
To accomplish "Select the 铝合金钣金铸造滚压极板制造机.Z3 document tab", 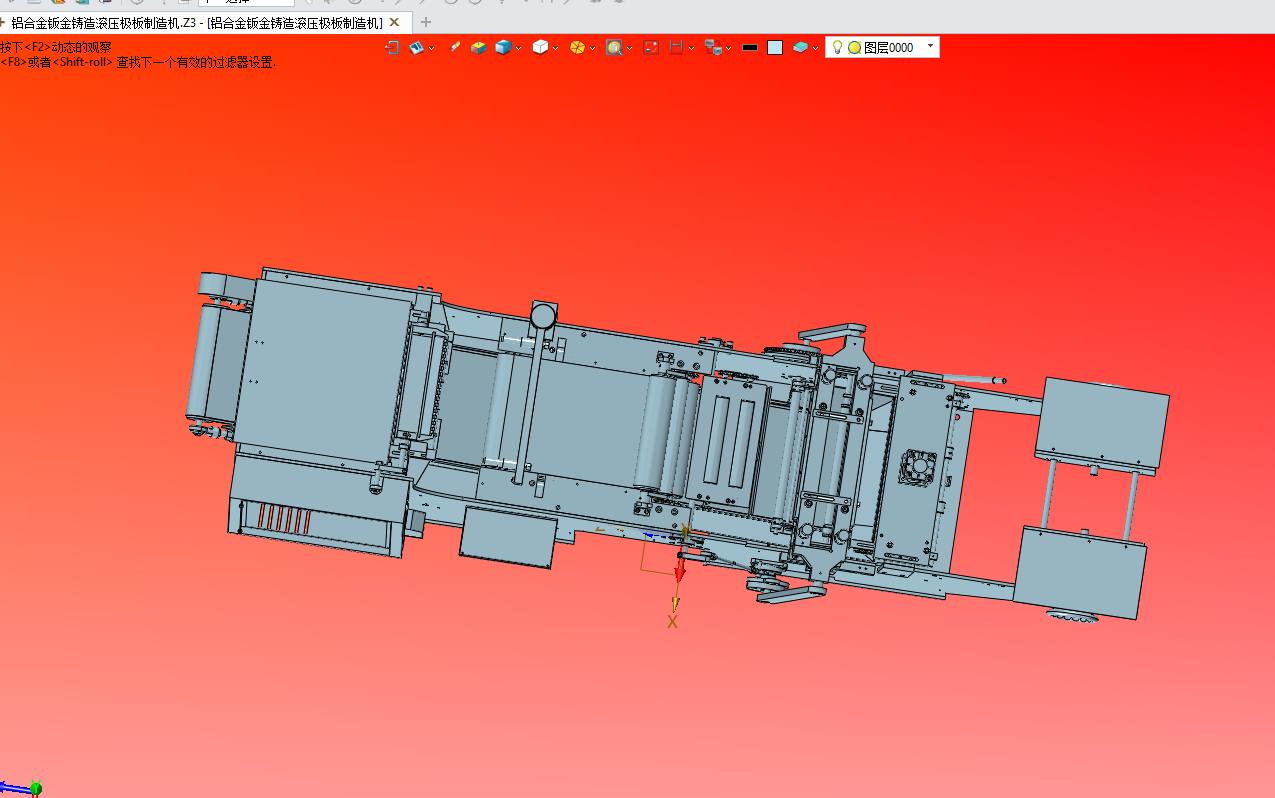I will (x=196, y=22).
